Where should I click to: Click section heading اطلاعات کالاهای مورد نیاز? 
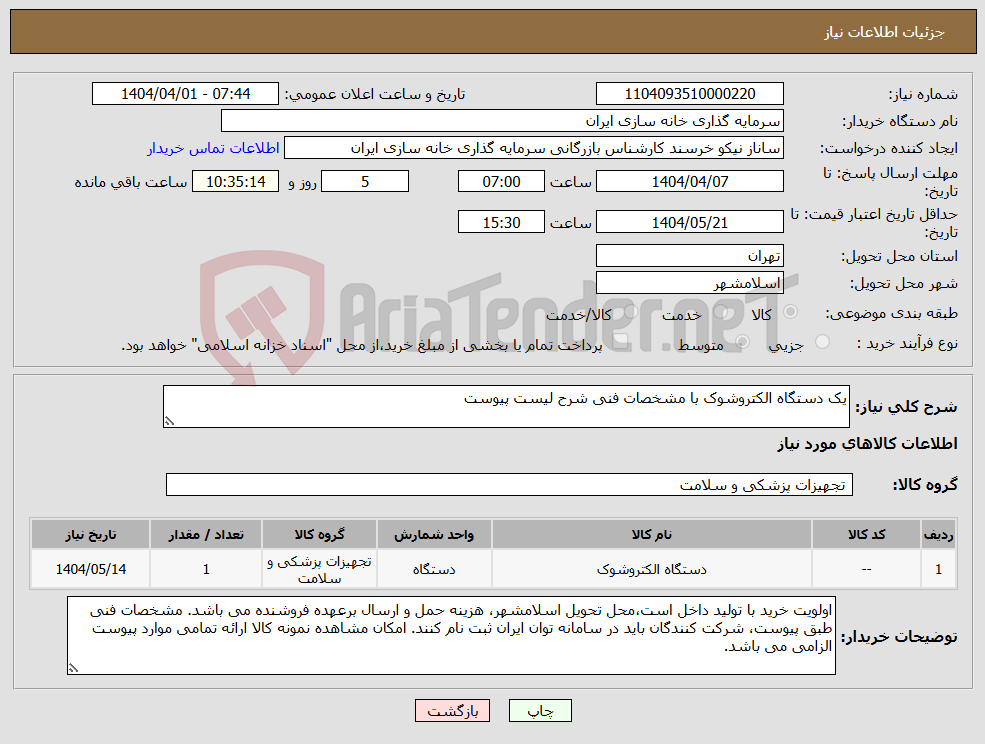click(867, 444)
